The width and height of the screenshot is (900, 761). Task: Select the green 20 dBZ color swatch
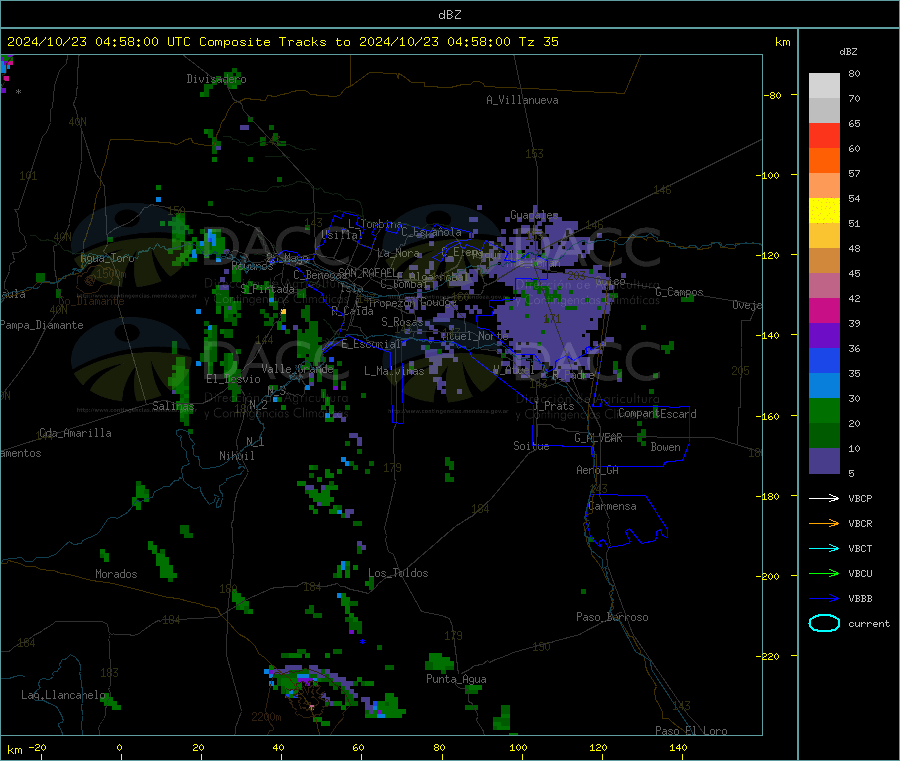[x=824, y=410]
